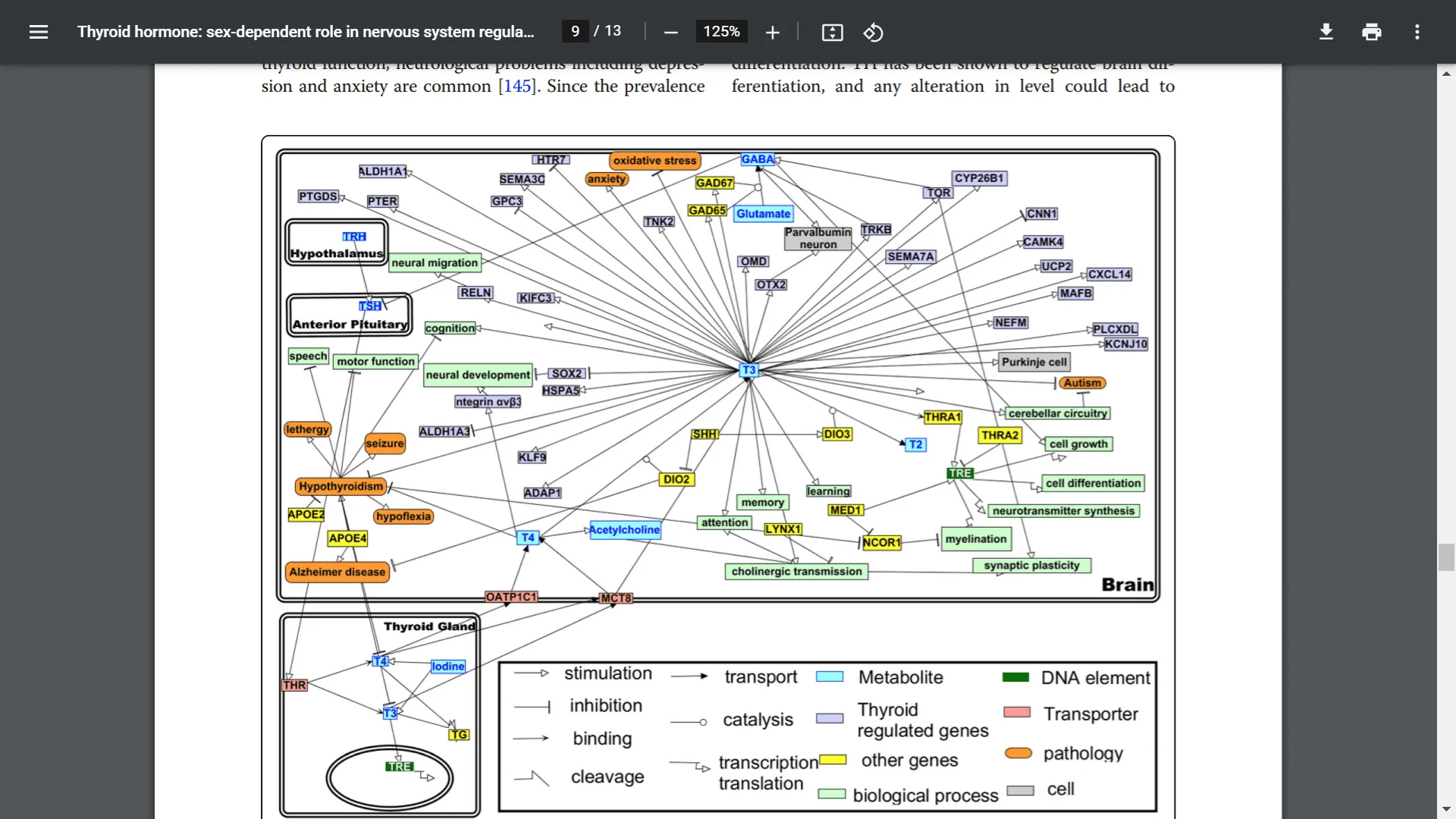Click the fit to page icon
1456x819 pixels.
click(832, 32)
